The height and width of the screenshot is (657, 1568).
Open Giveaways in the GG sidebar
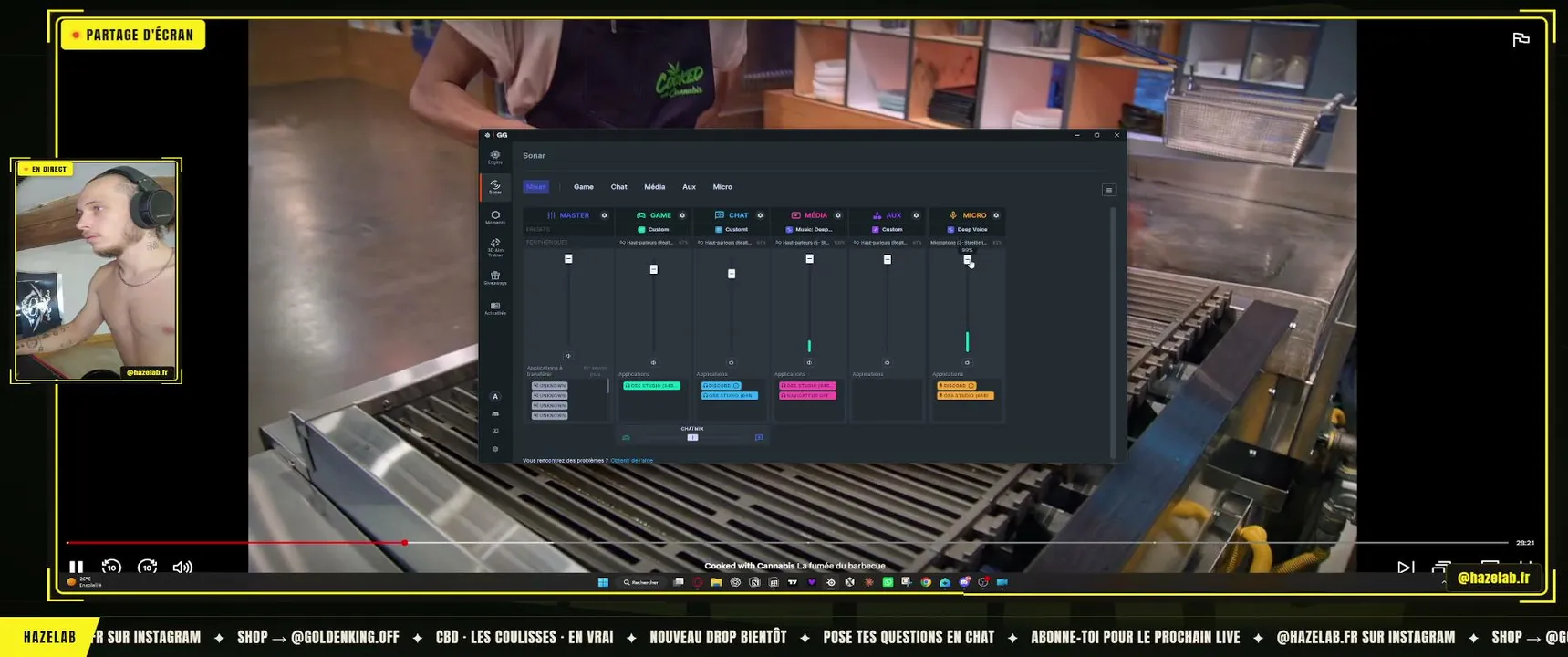point(495,277)
